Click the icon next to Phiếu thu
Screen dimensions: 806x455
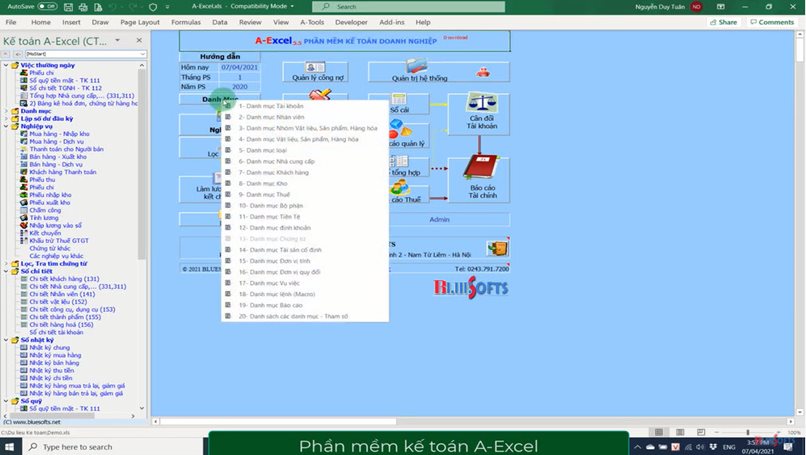pyautogui.click(x=24, y=179)
